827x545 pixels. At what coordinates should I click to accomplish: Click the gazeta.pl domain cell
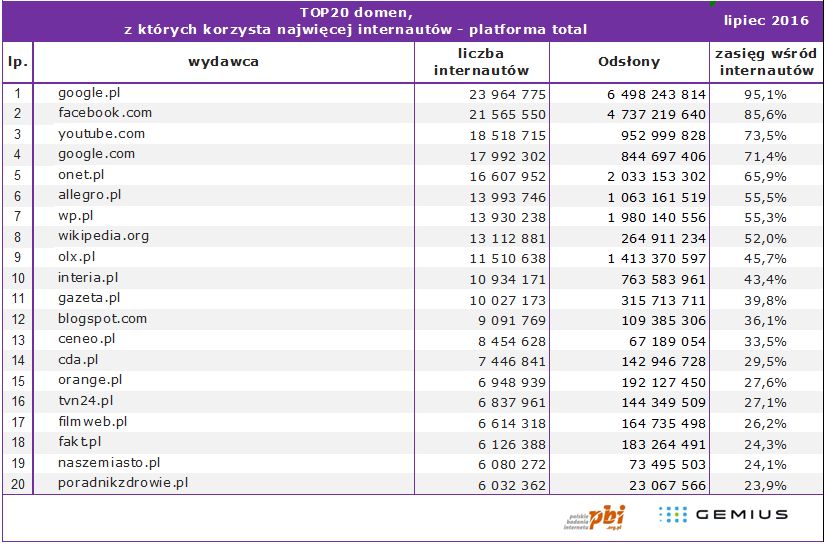tap(89, 298)
